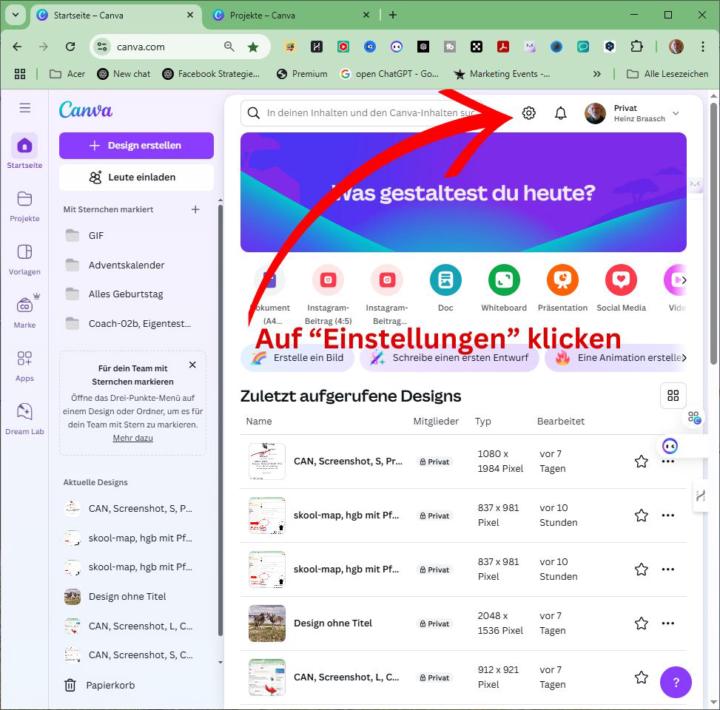Switch to grid view of designs

coord(673,395)
